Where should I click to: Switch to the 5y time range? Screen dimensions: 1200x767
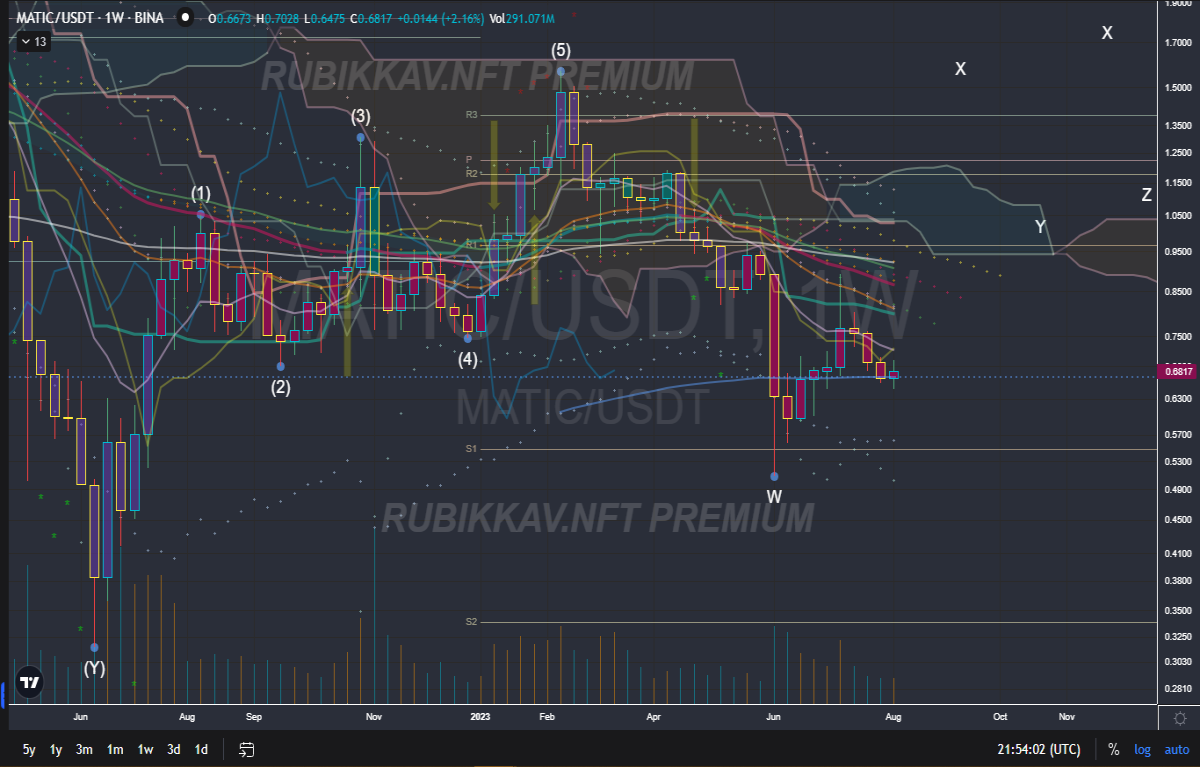click(29, 749)
